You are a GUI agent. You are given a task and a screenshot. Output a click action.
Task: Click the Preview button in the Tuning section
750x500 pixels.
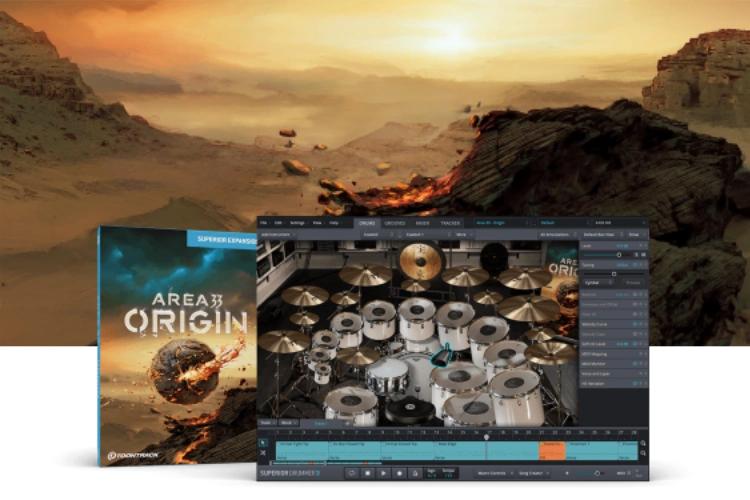(x=633, y=283)
